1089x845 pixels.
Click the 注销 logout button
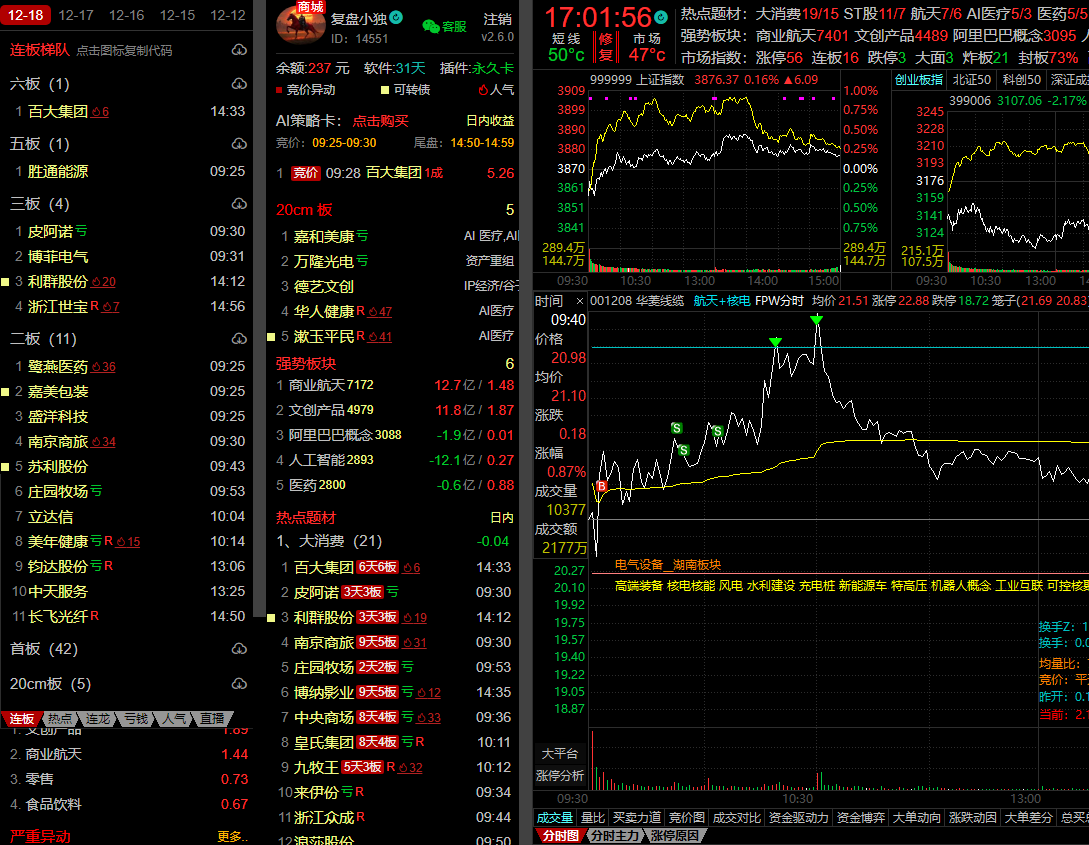(497, 19)
